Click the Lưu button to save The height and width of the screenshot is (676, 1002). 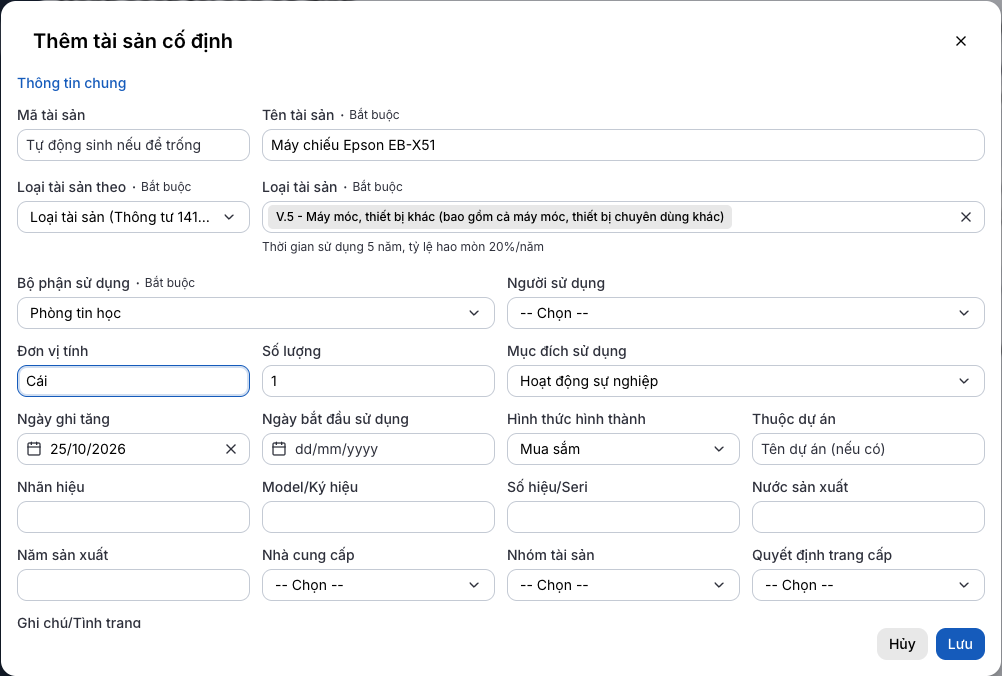960,644
